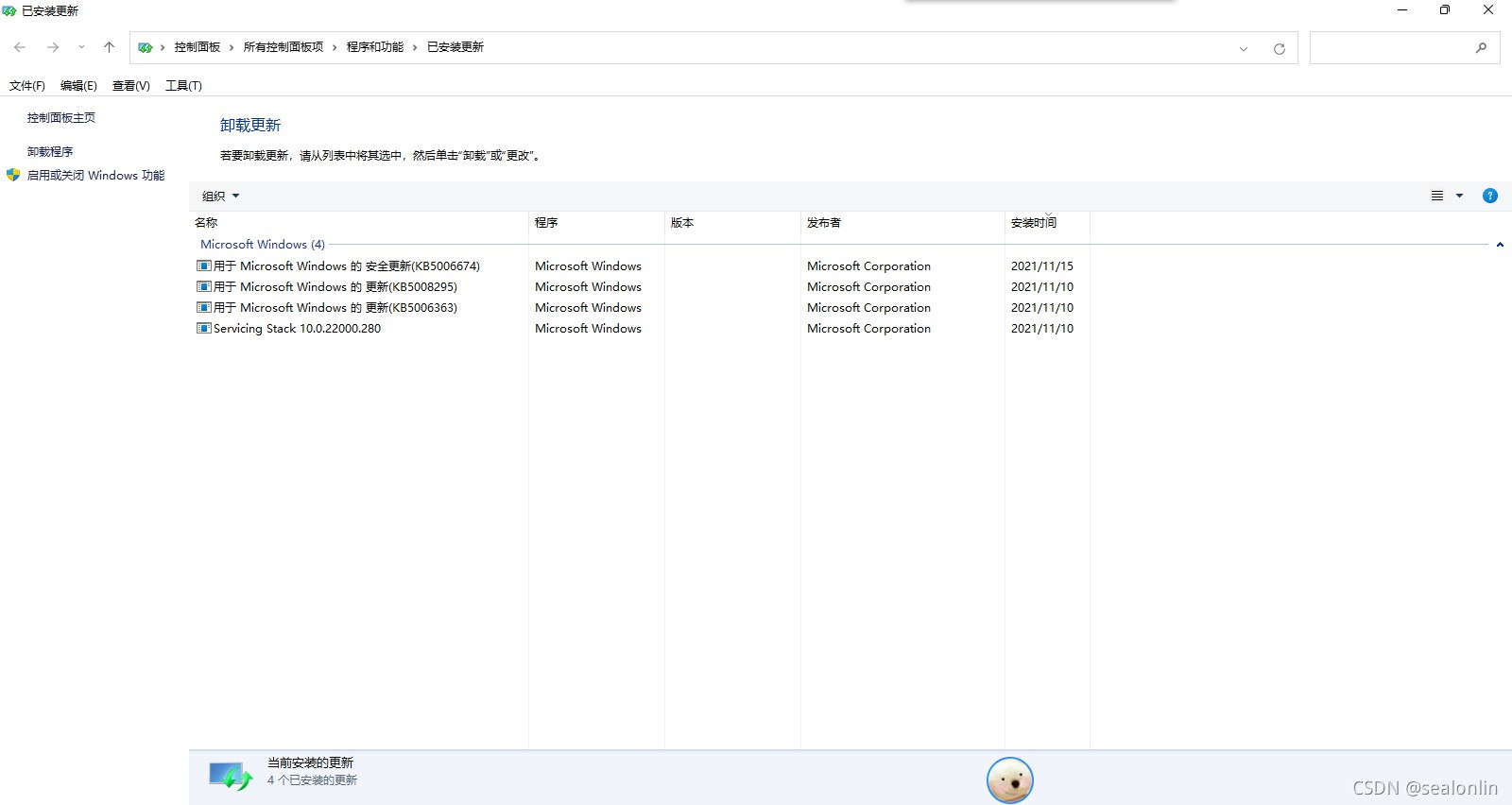
Task: Click Microsoft Corporation publisher for KB5006674
Action: click(868, 266)
